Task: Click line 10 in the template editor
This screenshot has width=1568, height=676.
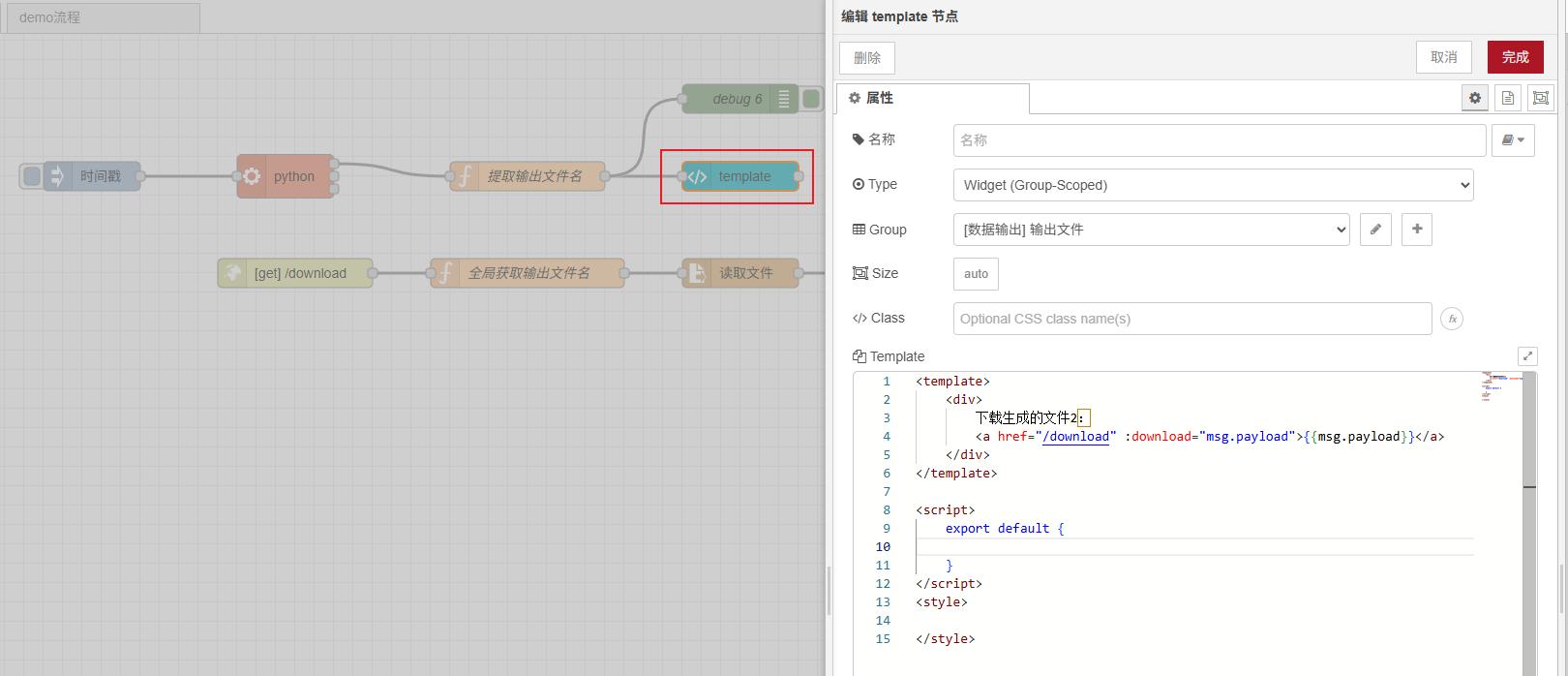Action: click(x=1194, y=546)
